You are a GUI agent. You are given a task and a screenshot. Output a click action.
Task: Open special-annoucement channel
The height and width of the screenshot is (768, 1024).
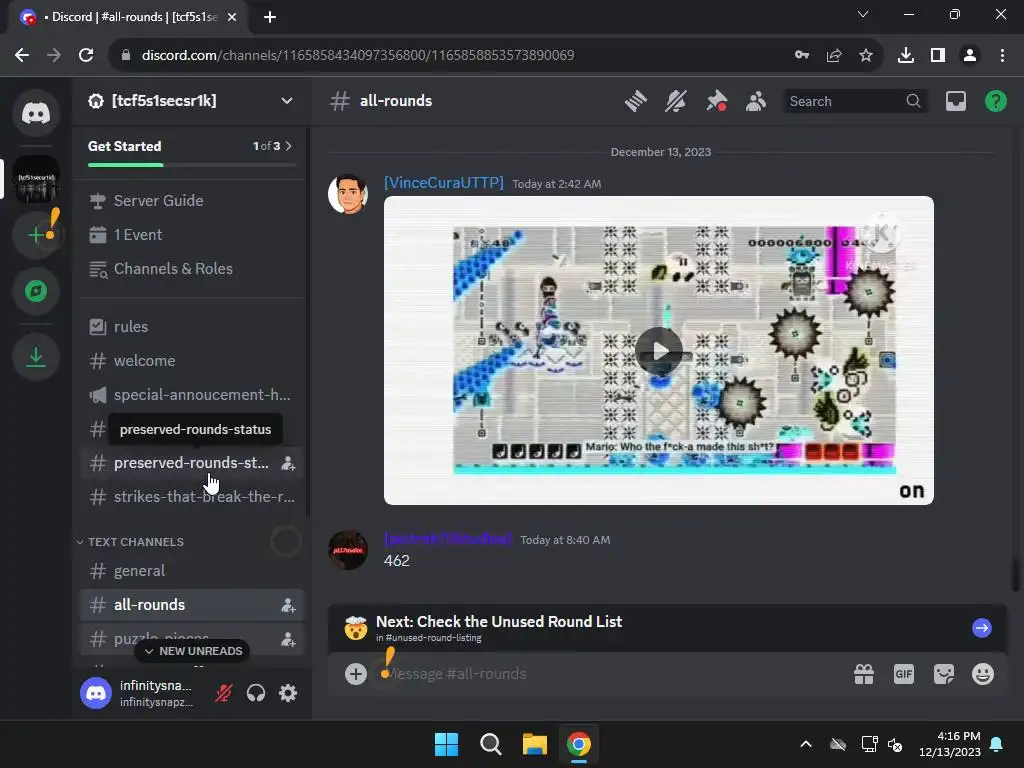tap(191, 394)
